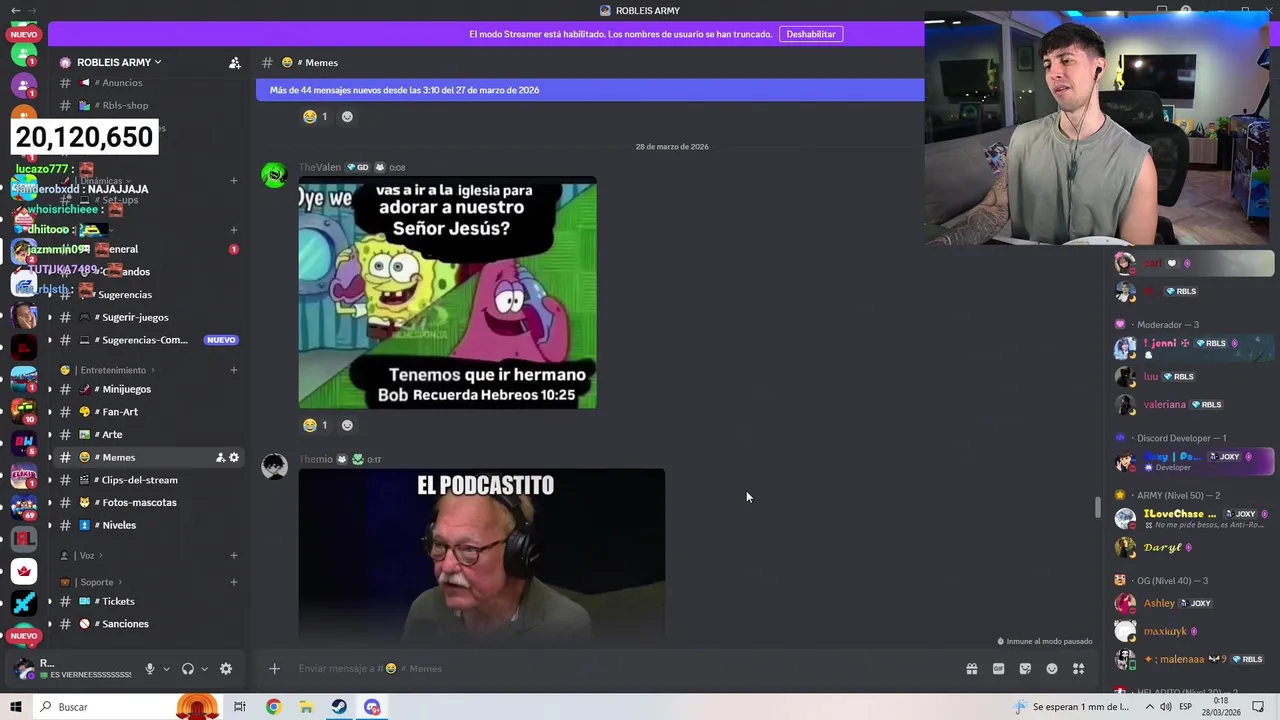Open the Clips-del-stream channel

(139, 480)
